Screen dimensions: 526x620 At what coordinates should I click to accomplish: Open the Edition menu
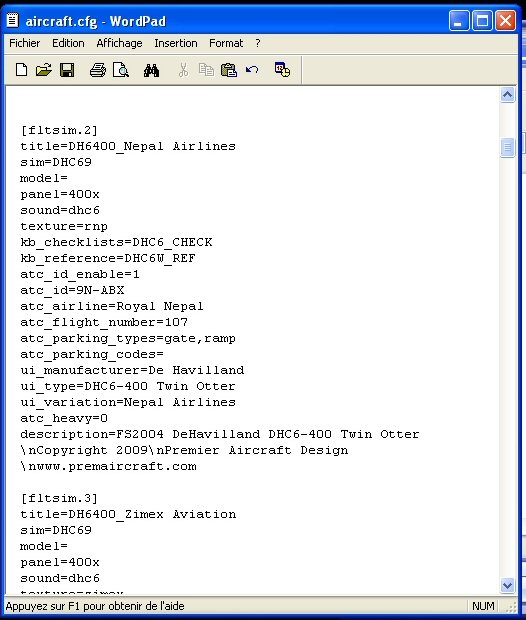tap(68, 43)
